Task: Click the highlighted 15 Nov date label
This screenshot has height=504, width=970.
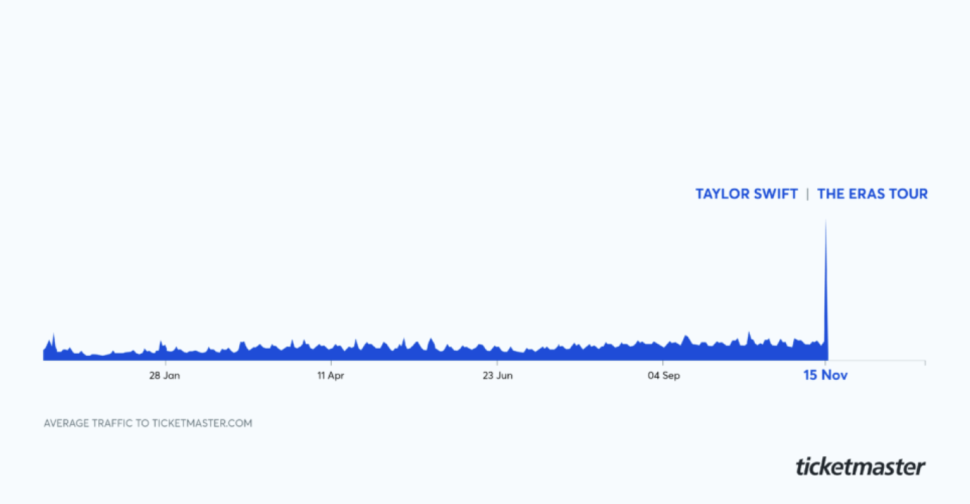Action: pos(825,376)
